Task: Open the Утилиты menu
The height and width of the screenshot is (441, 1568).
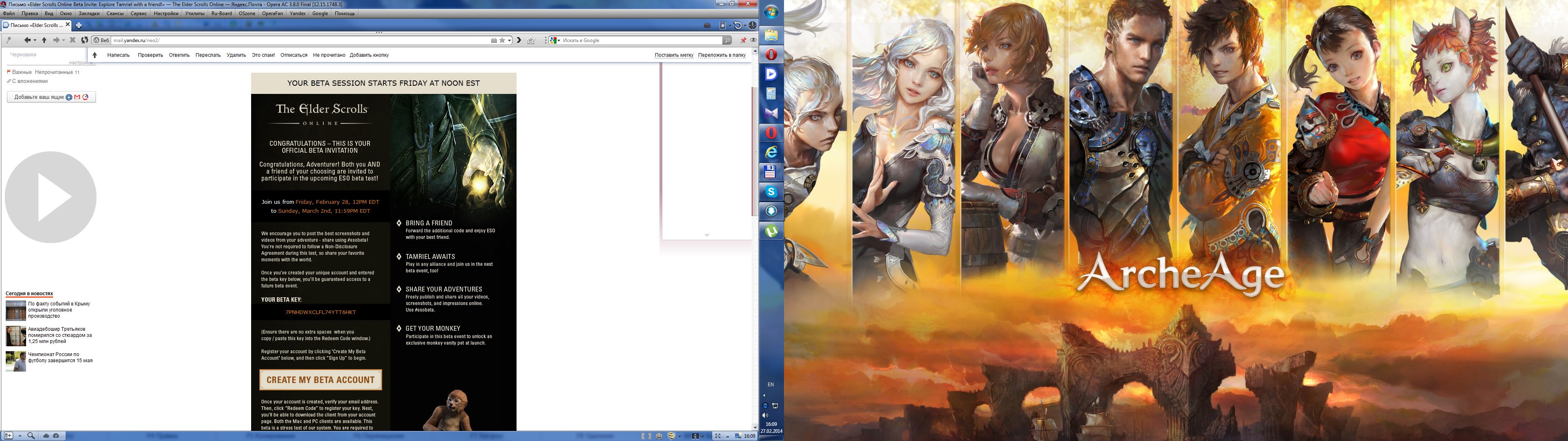Action: (195, 13)
